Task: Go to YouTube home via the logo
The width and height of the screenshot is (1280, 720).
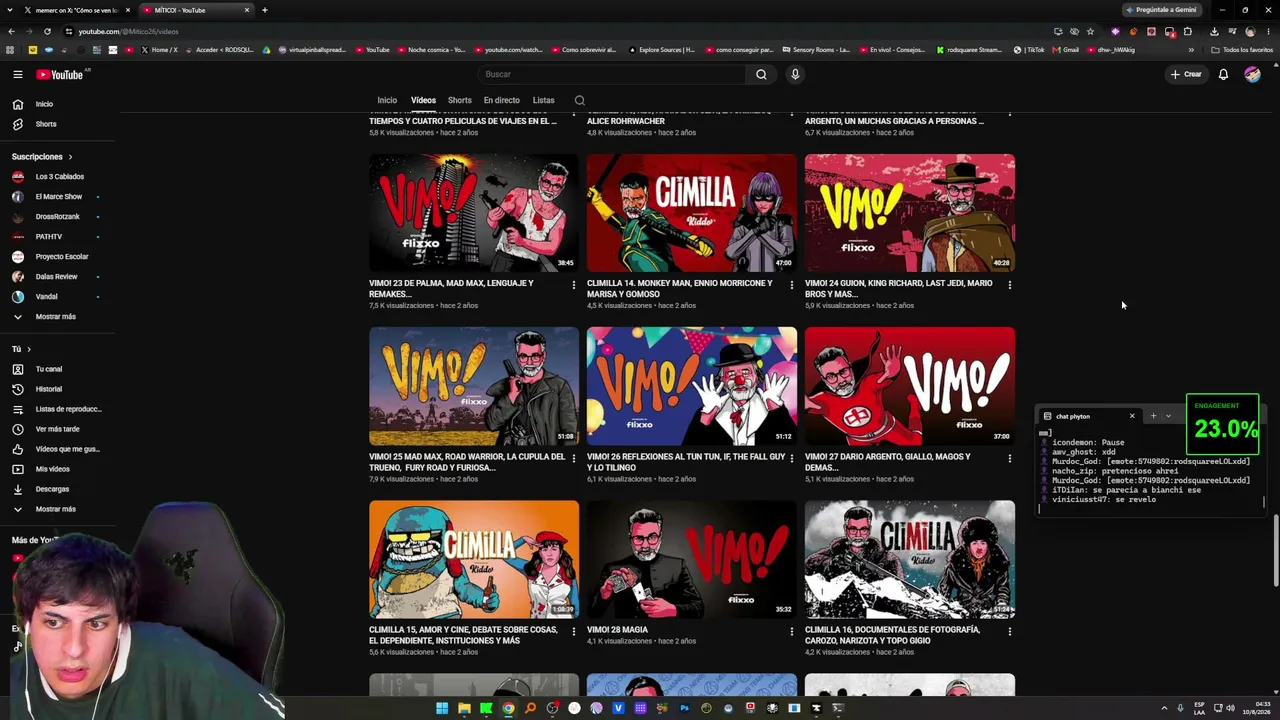Action: click(60, 74)
